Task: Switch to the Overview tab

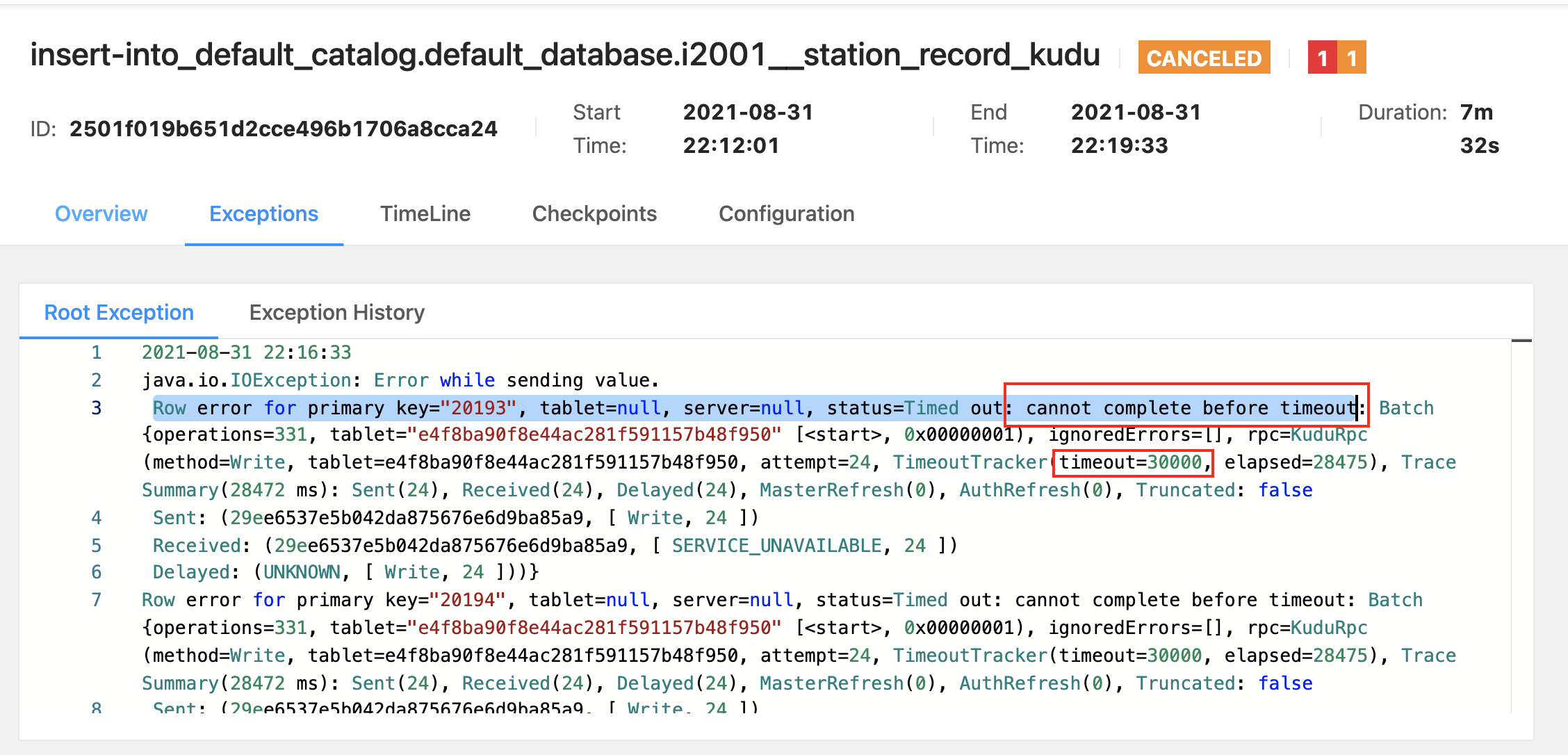Action: (101, 214)
